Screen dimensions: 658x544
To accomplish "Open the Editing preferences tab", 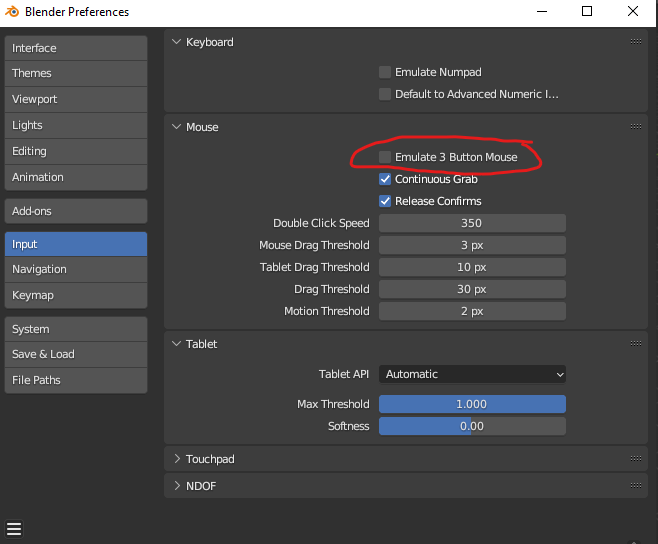I will click(76, 152).
